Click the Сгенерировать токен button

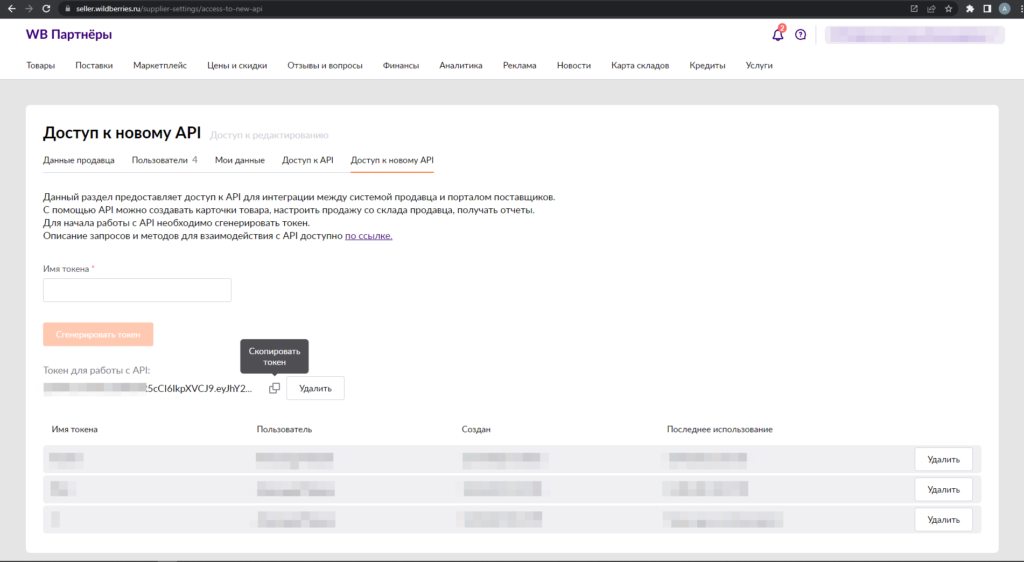pyautogui.click(x=98, y=334)
